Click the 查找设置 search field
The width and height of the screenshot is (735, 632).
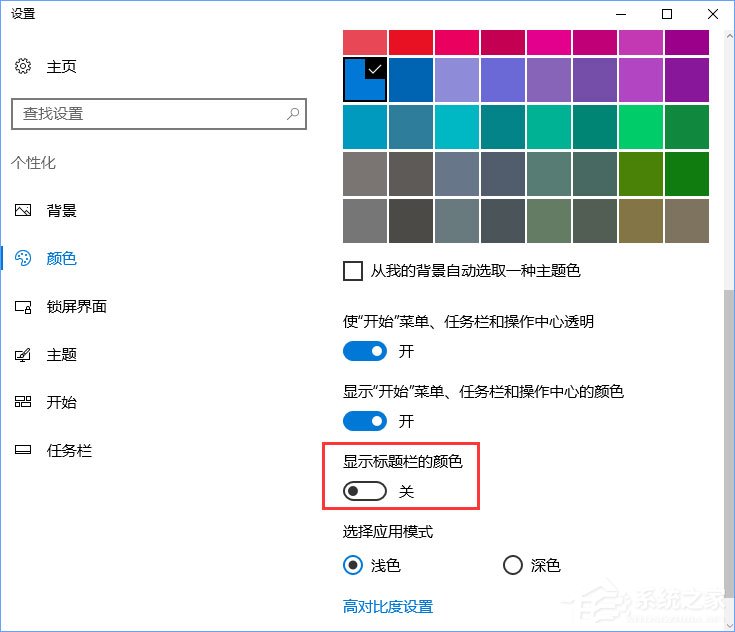pos(150,114)
